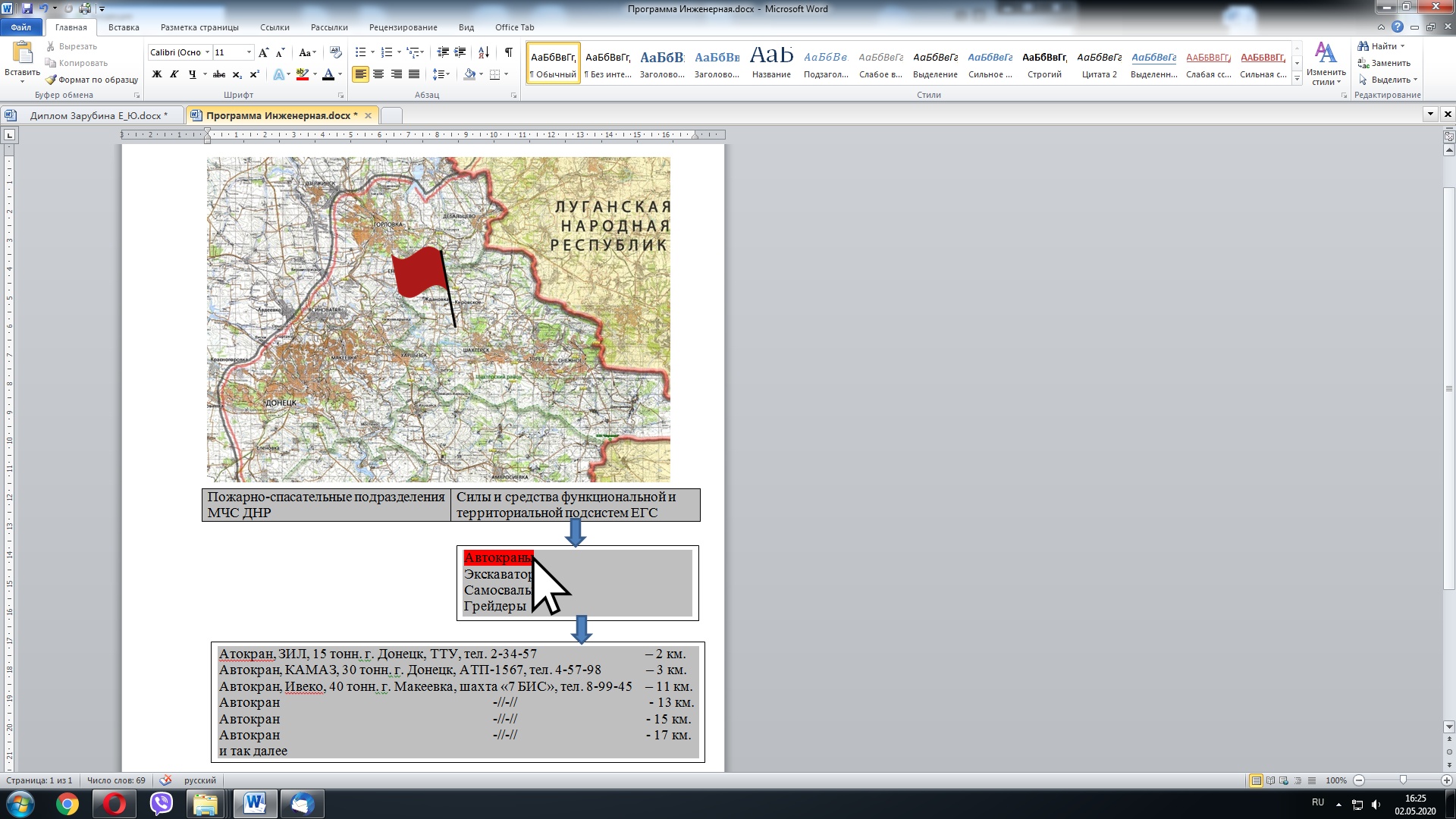The height and width of the screenshot is (819, 1456).
Task: Click Cut (Вырезать)
Action: (71, 46)
